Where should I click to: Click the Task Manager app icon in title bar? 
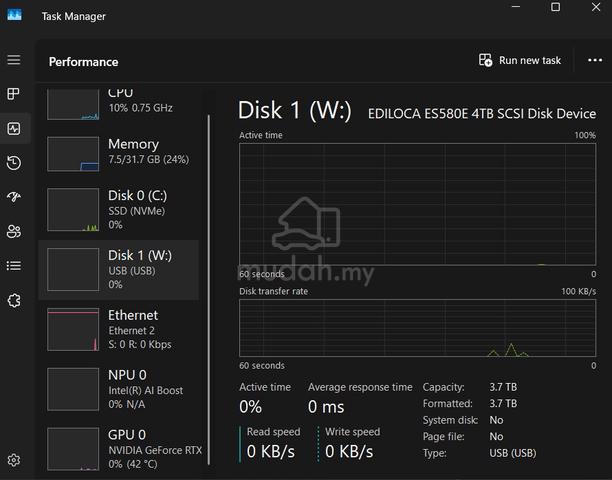click(14, 16)
